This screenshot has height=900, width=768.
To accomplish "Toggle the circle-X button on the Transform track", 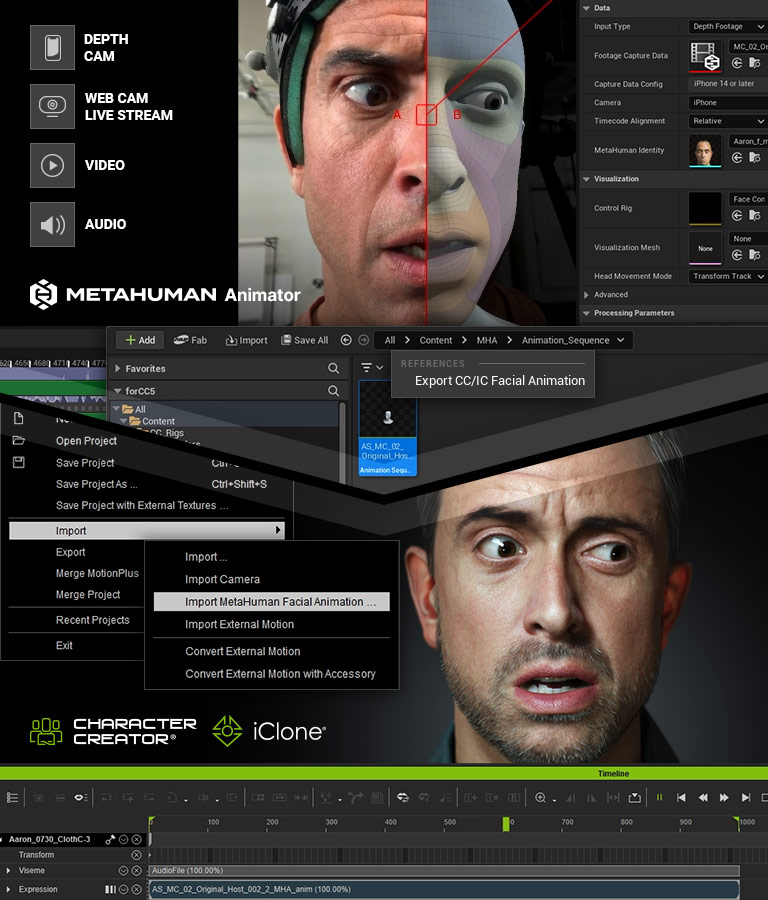I will [x=137, y=855].
